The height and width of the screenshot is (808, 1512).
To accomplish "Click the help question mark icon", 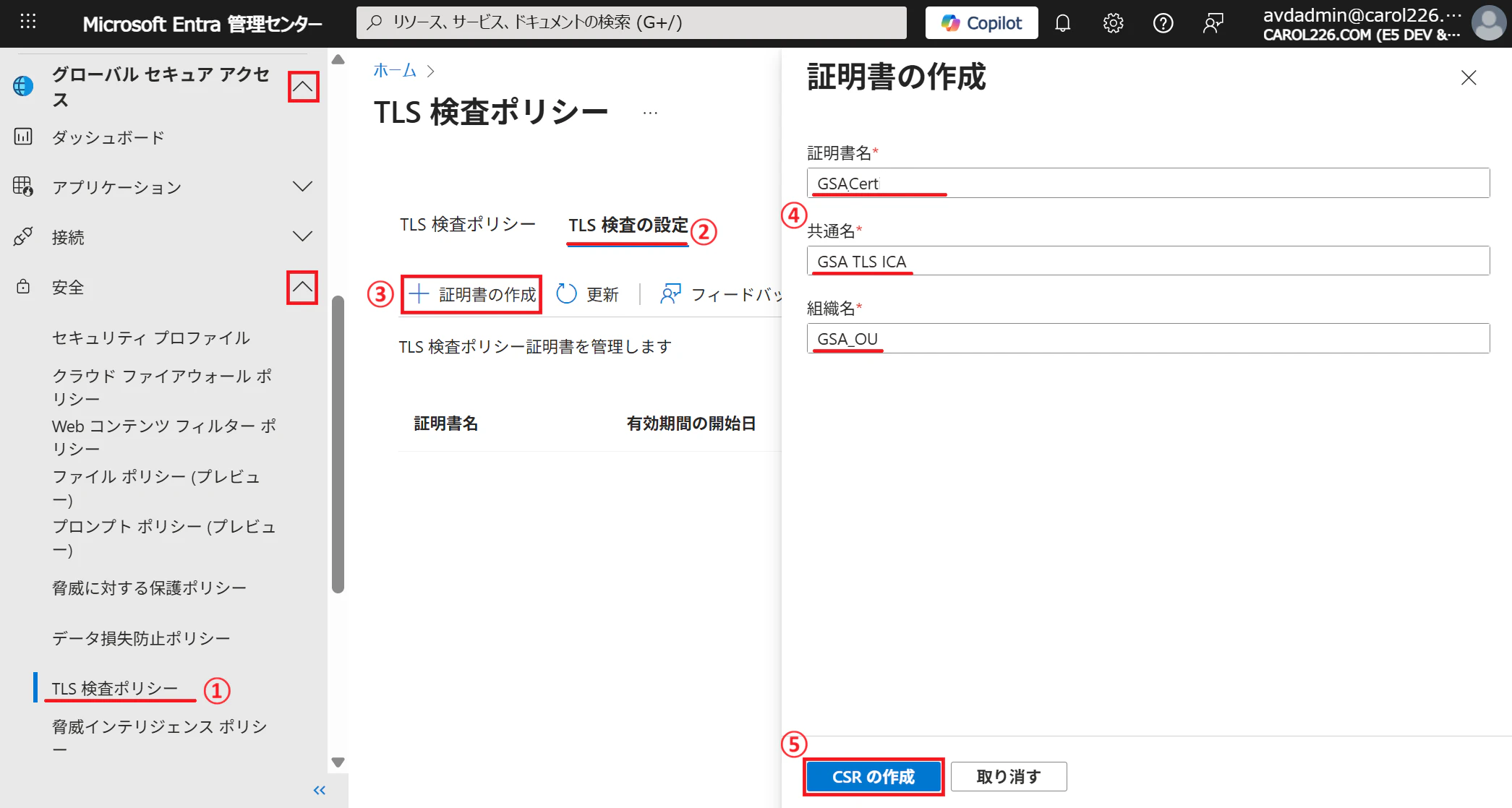I will [1163, 23].
